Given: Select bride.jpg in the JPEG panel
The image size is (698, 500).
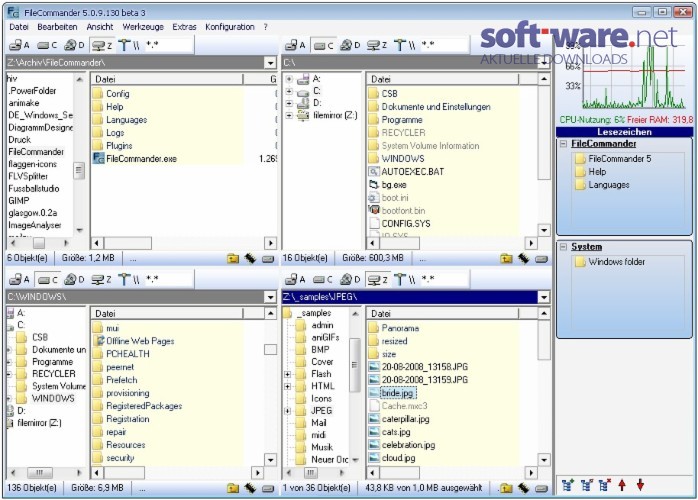Looking at the screenshot, I should [398, 393].
